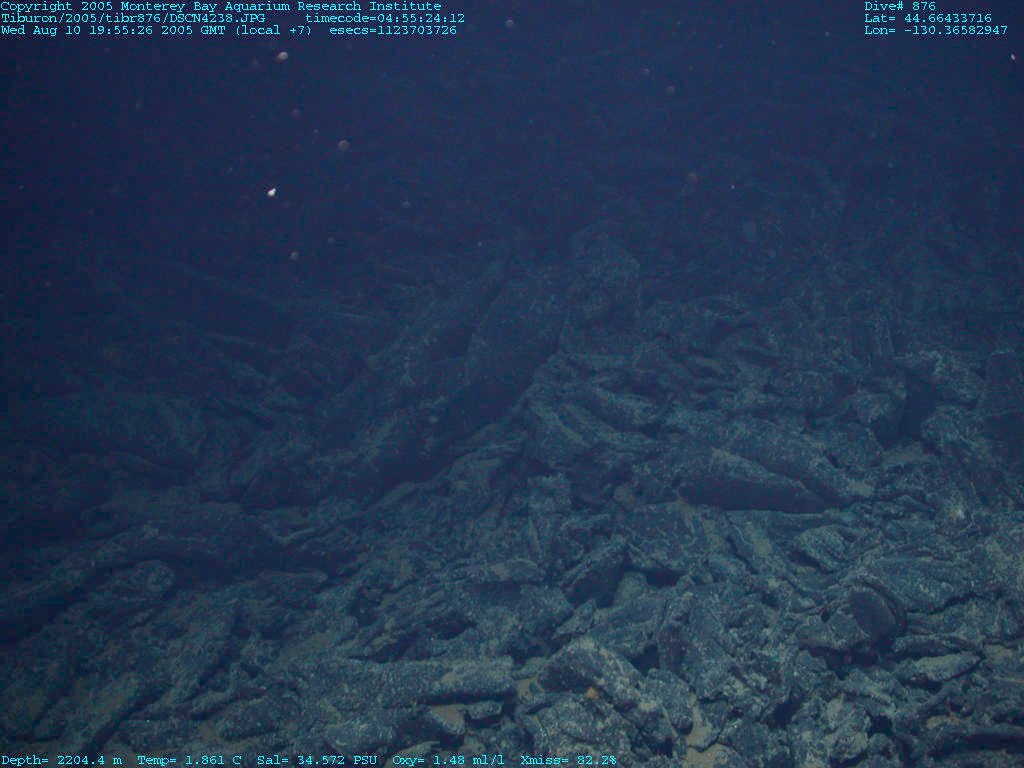Click the Temp= 1.861 C reading

pos(189,760)
